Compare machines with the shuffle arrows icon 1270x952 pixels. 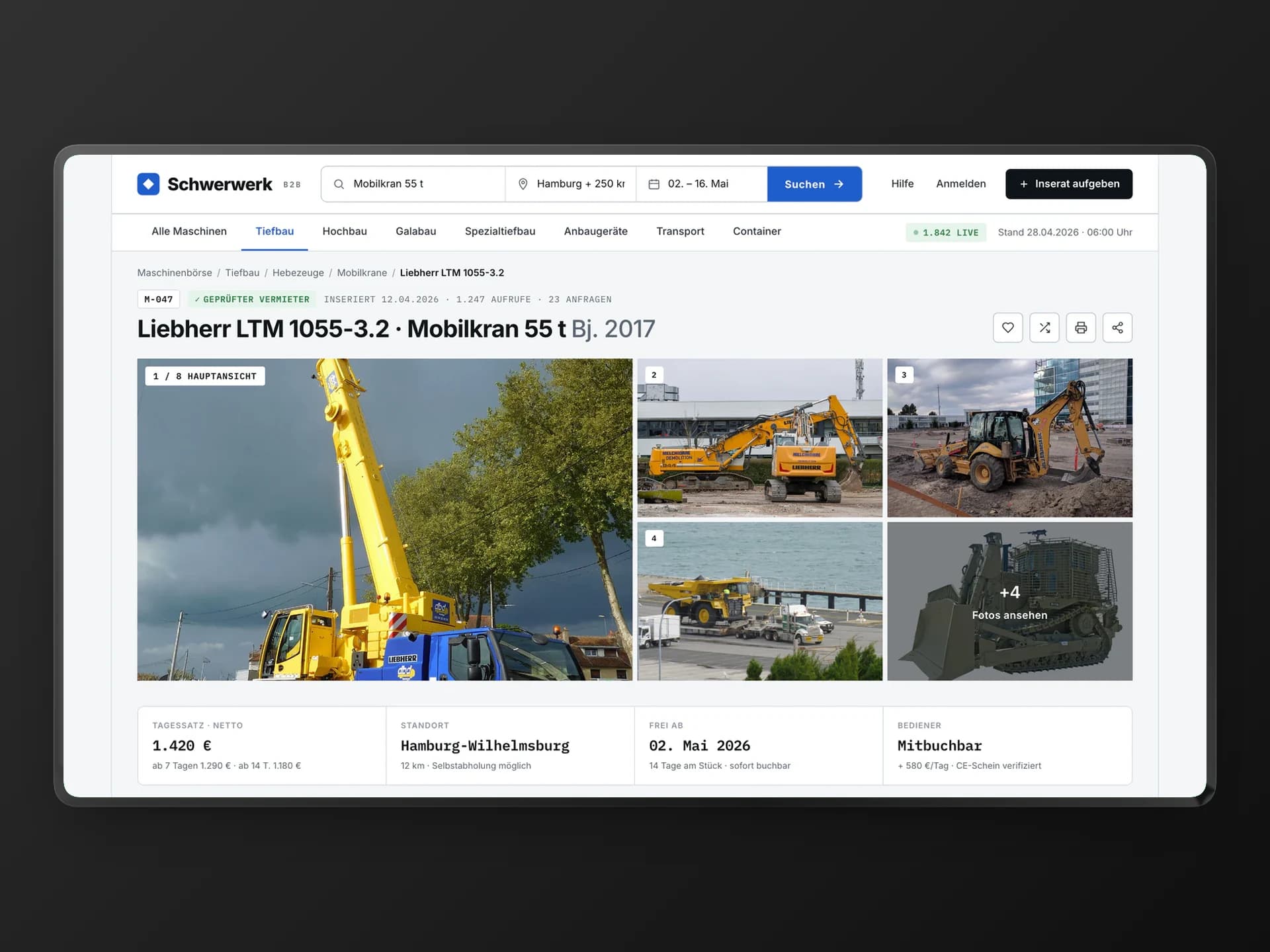coord(1044,328)
